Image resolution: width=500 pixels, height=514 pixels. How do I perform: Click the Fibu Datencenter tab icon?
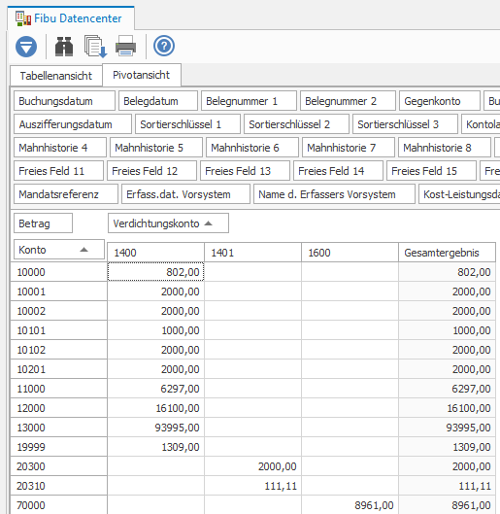pos(23,19)
